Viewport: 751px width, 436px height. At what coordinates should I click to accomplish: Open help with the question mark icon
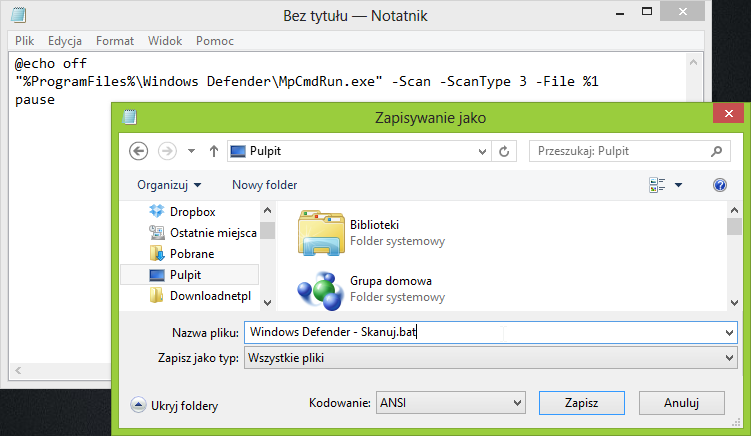pos(719,185)
